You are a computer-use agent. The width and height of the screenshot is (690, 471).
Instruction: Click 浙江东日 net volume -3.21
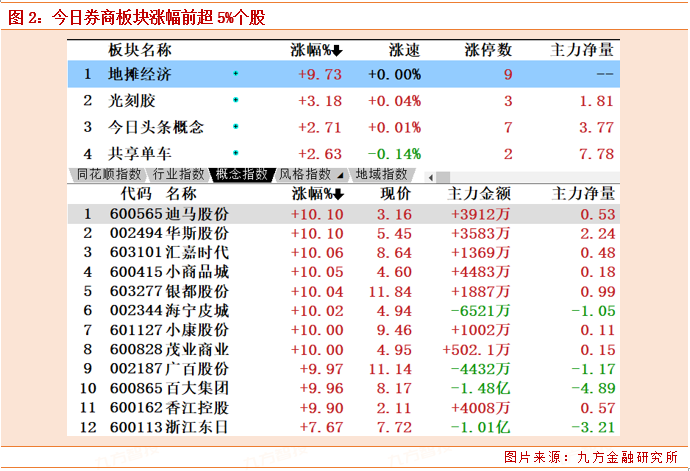pos(593,427)
